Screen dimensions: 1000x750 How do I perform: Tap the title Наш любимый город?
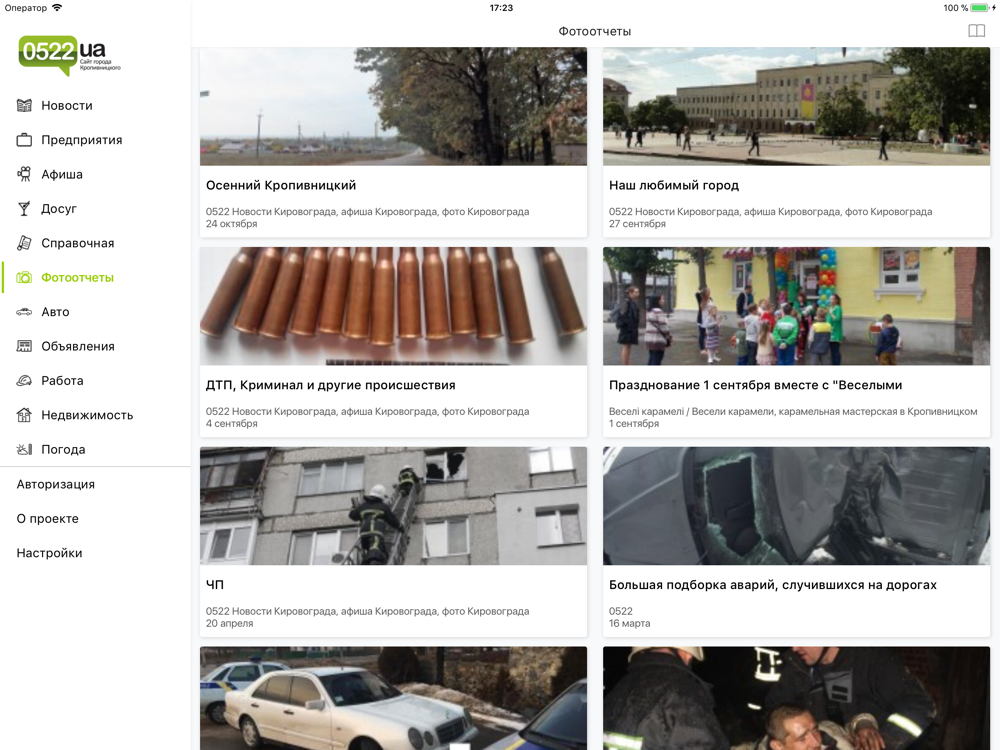click(674, 186)
